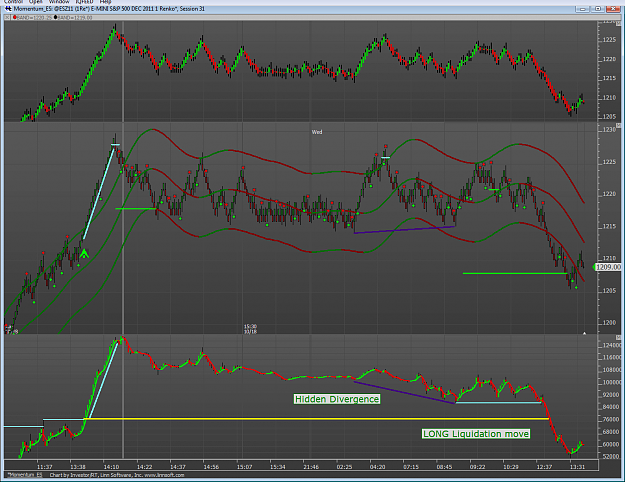Select the purple divergence line in lower pane

coord(404,393)
